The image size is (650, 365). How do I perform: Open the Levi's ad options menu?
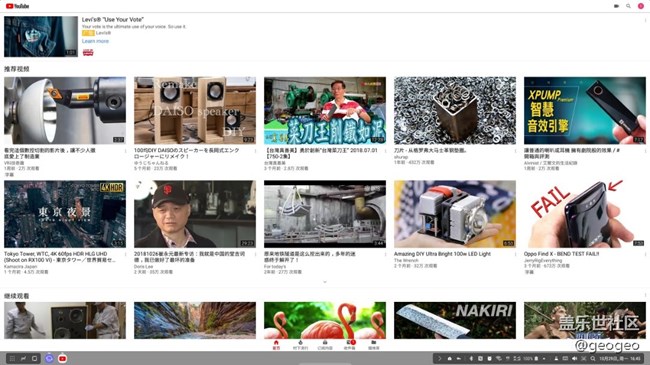click(x=645, y=20)
